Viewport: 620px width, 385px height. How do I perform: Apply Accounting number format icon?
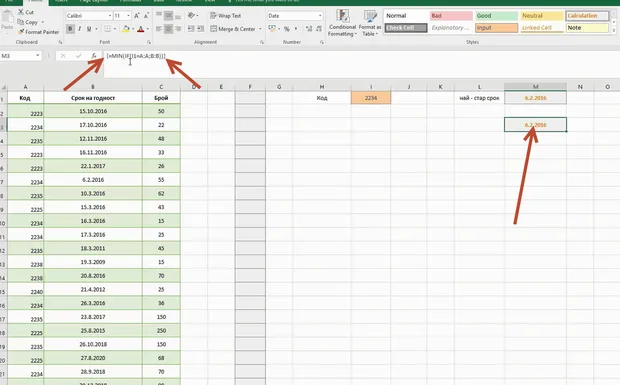(272, 29)
